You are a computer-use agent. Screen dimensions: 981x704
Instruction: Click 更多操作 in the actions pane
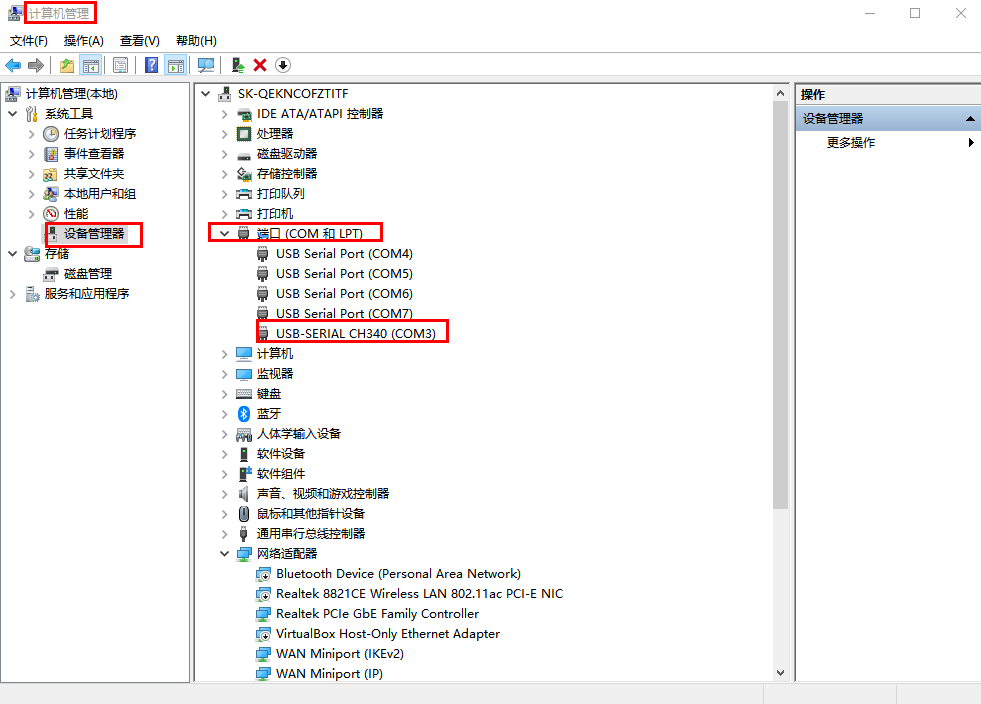point(850,143)
